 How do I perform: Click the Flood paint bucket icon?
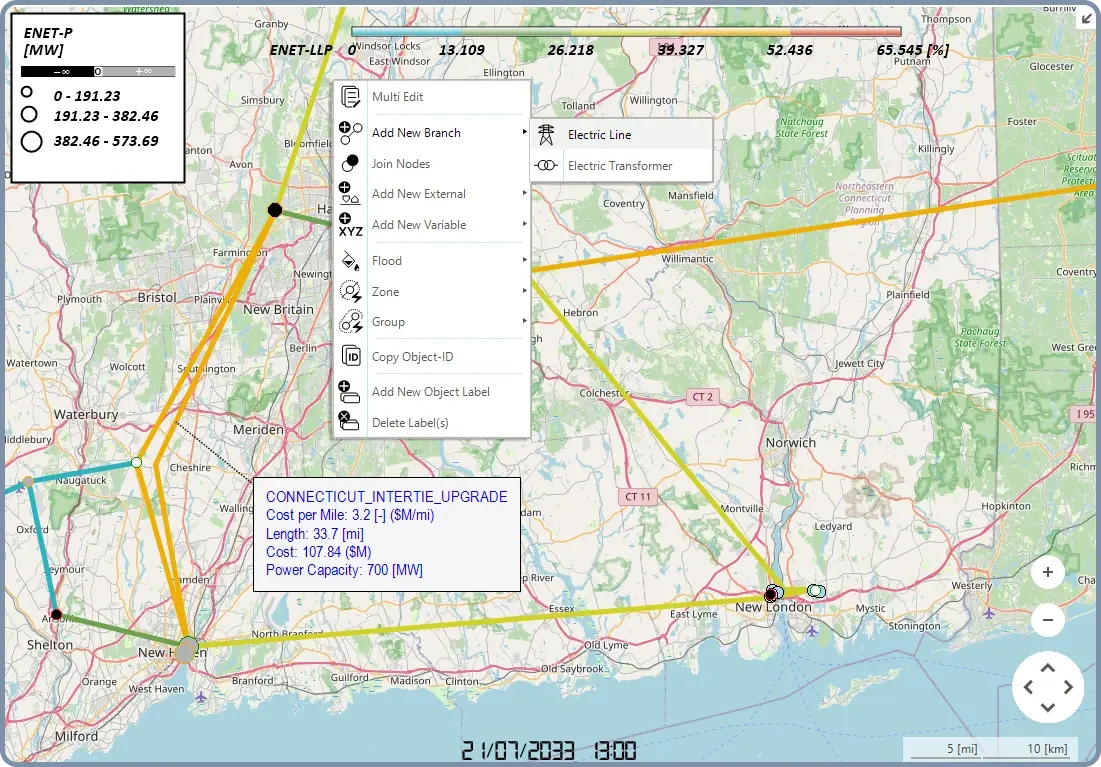(351, 261)
